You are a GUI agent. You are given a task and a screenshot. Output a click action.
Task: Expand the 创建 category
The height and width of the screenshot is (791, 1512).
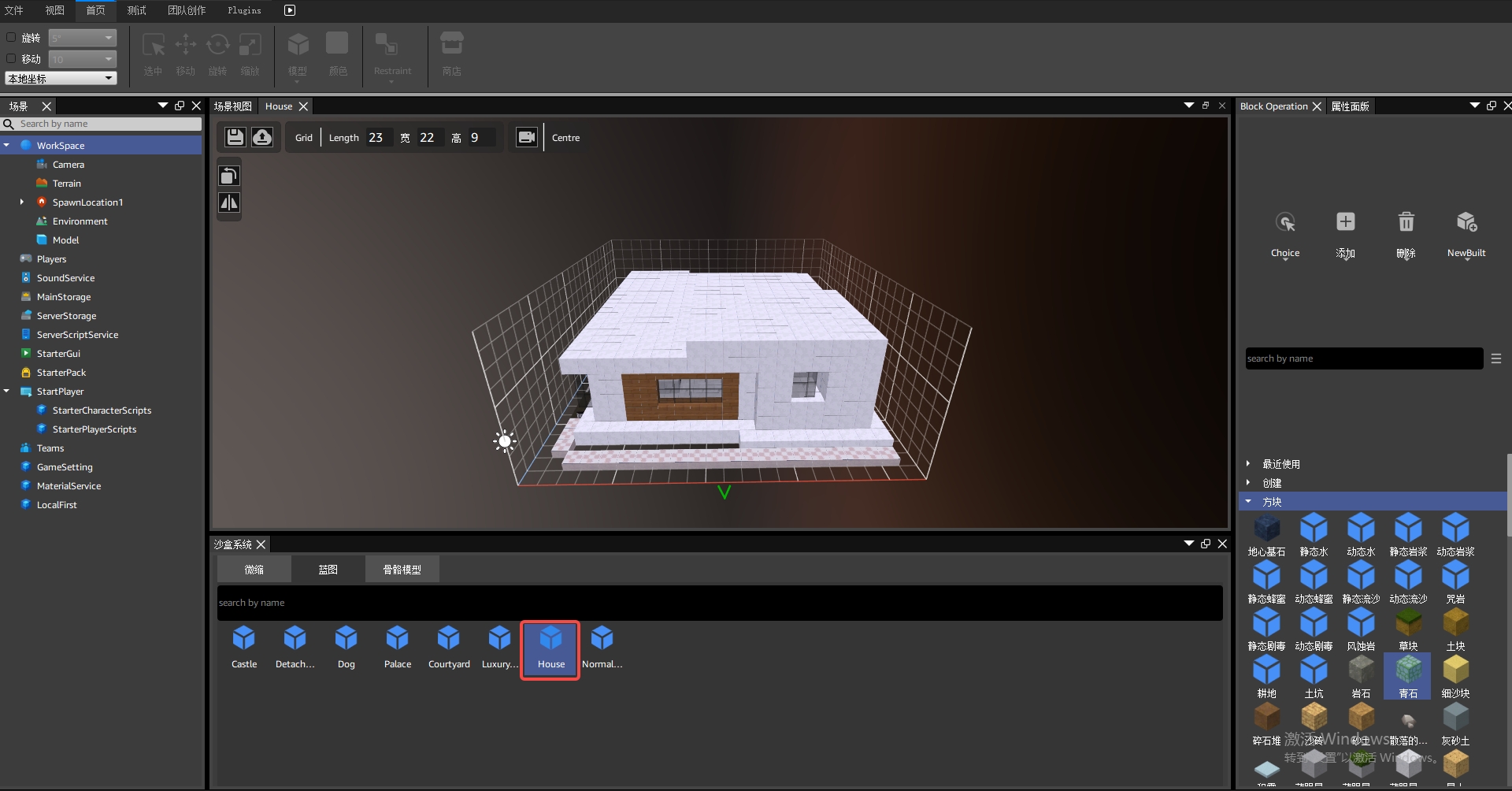coord(1248,482)
